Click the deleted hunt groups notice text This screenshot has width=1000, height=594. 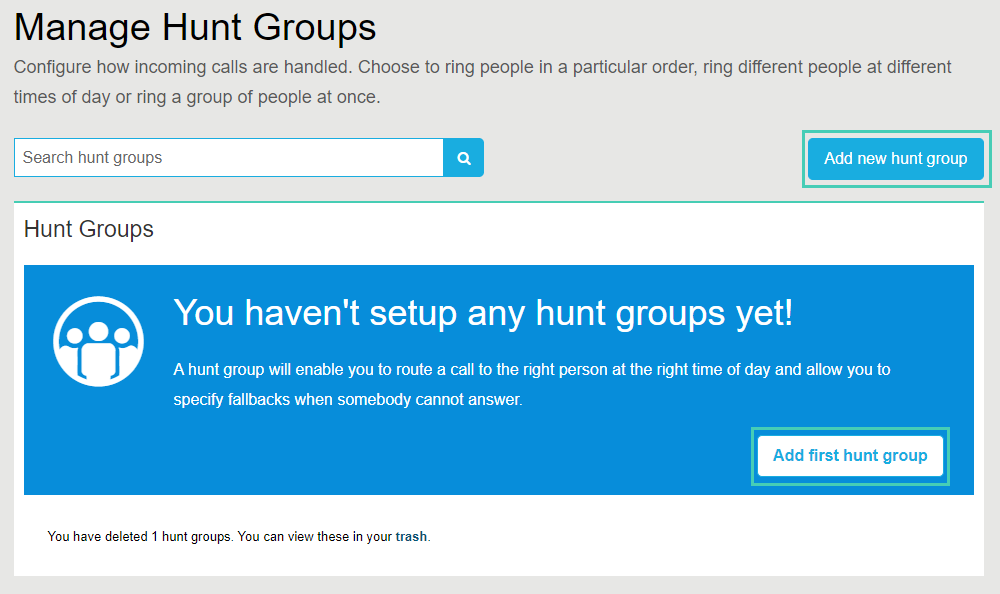[x=237, y=536]
